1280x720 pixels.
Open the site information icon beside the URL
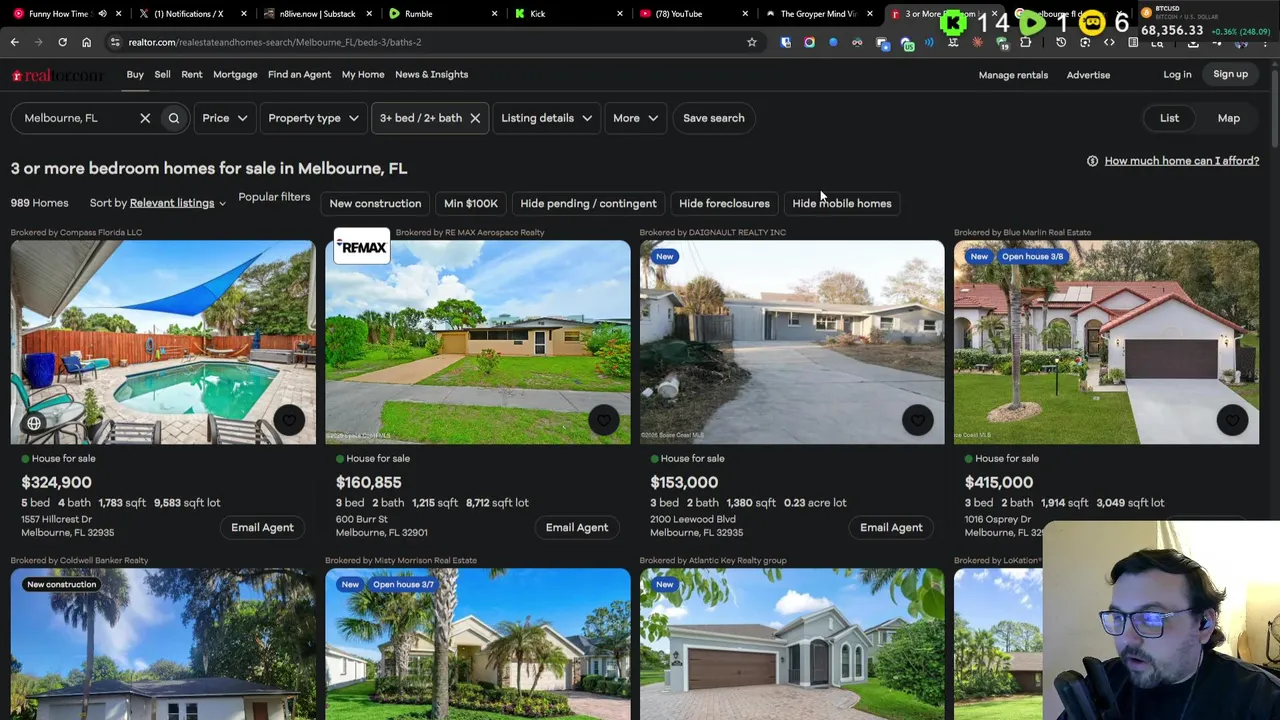tap(116, 42)
